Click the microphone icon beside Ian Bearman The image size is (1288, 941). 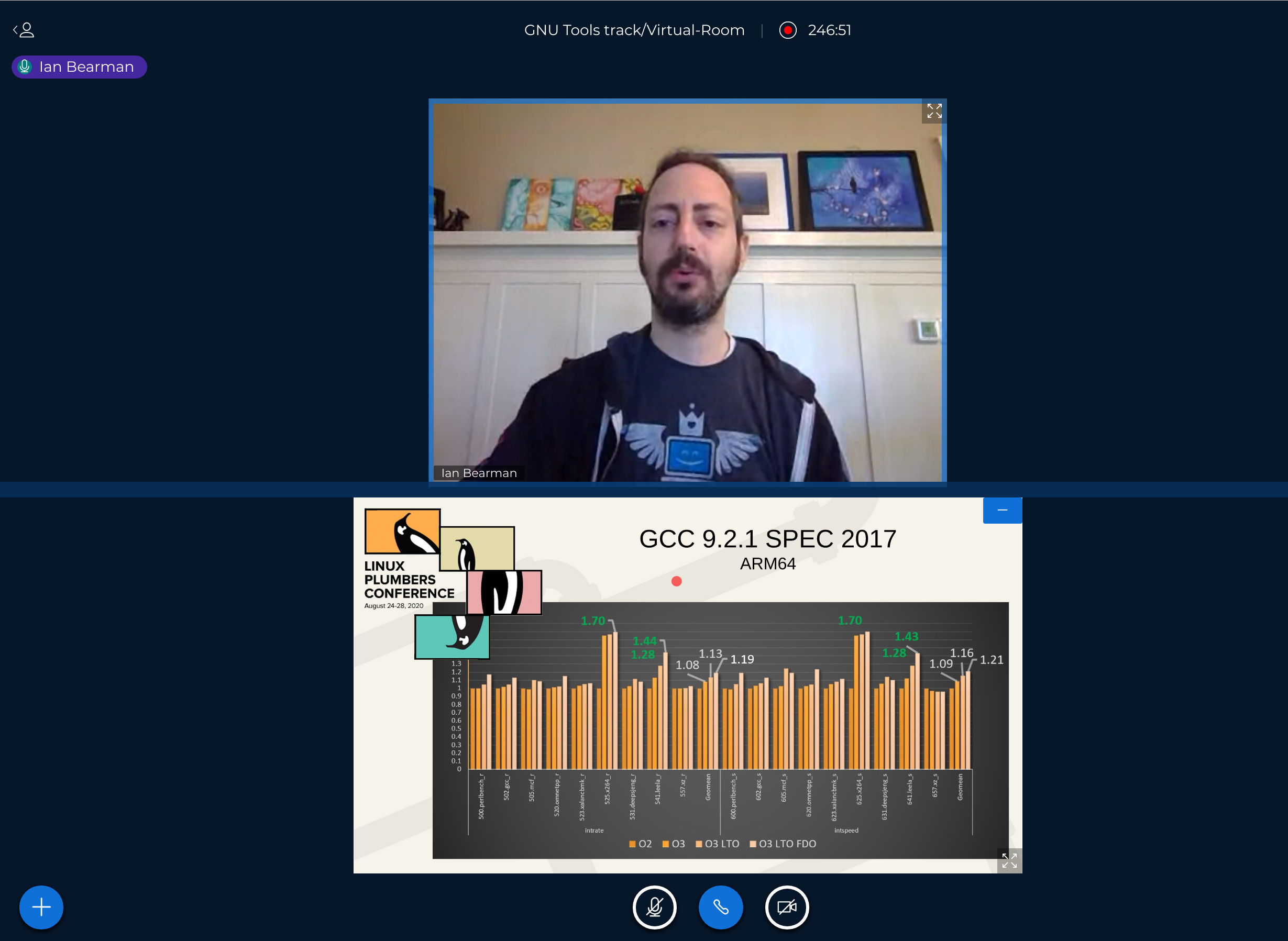[25, 67]
